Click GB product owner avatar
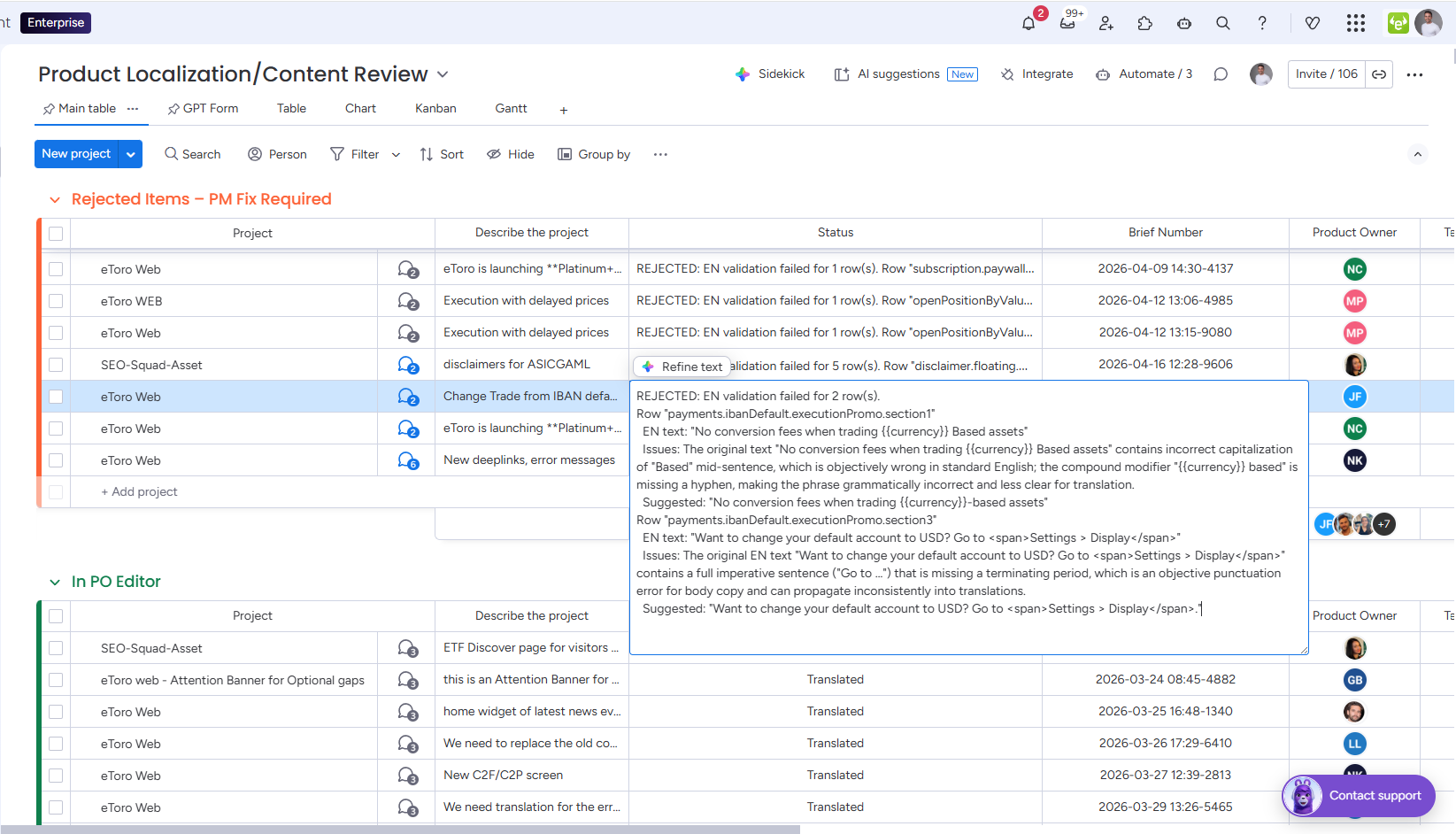The height and width of the screenshot is (834, 1456). (1354, 680)
